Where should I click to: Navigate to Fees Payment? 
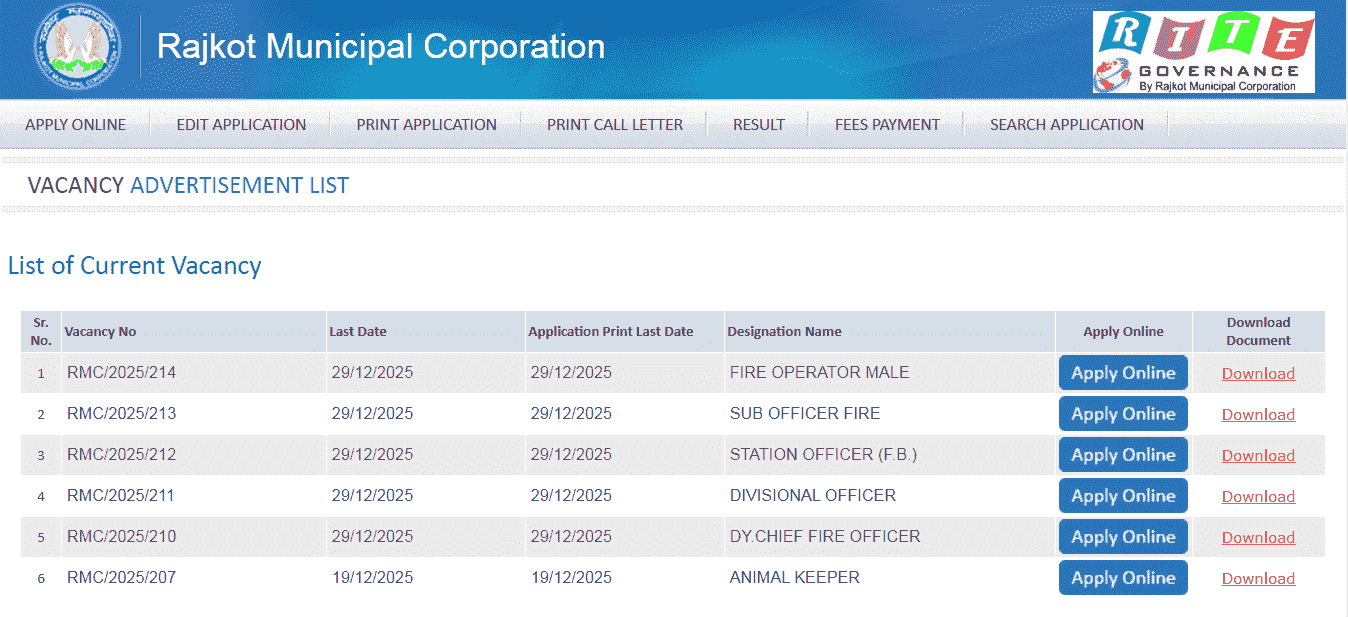pyautogui.click(x=887, y=125)
